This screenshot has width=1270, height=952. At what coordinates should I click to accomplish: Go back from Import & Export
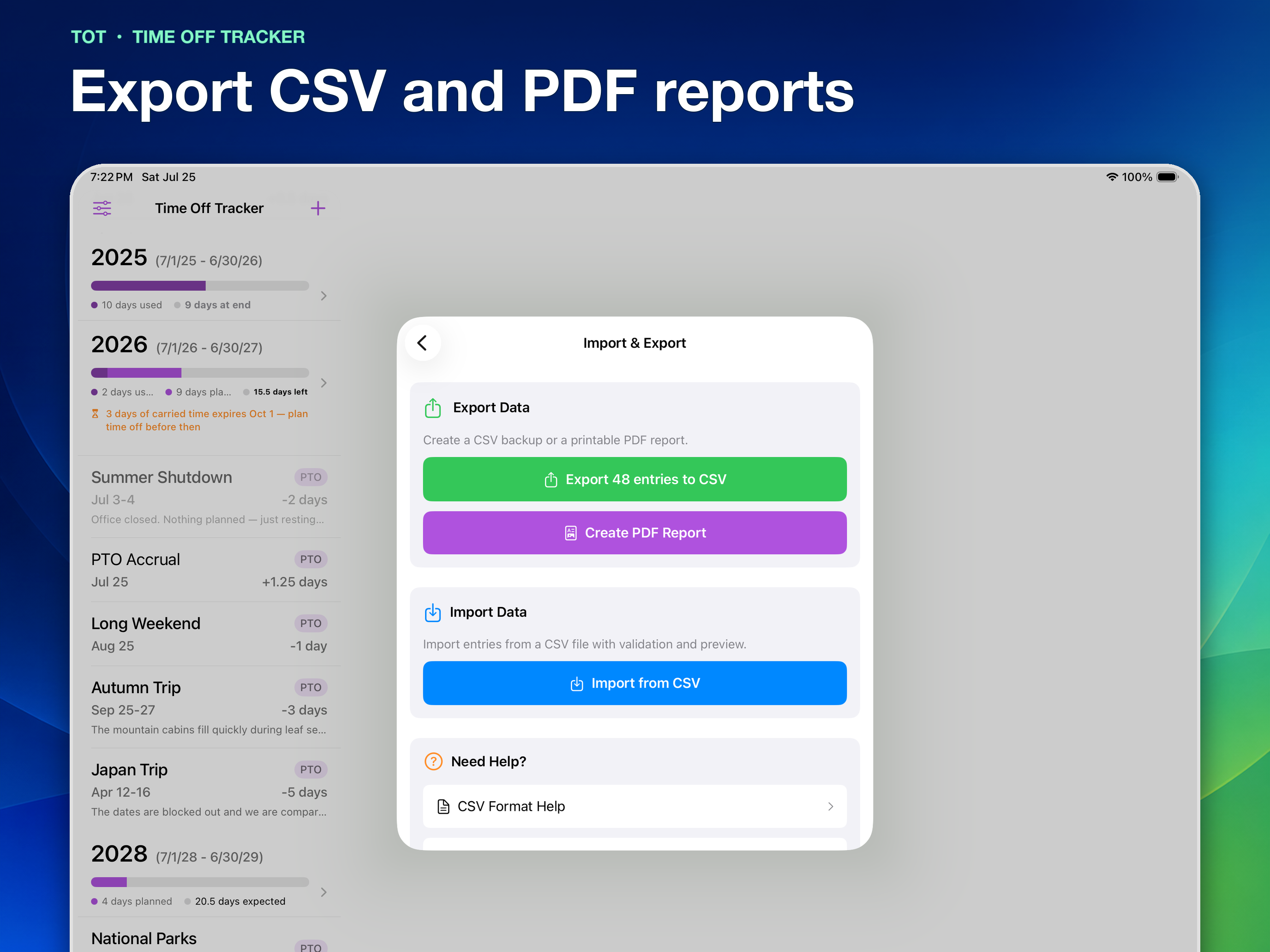[423, 343]
